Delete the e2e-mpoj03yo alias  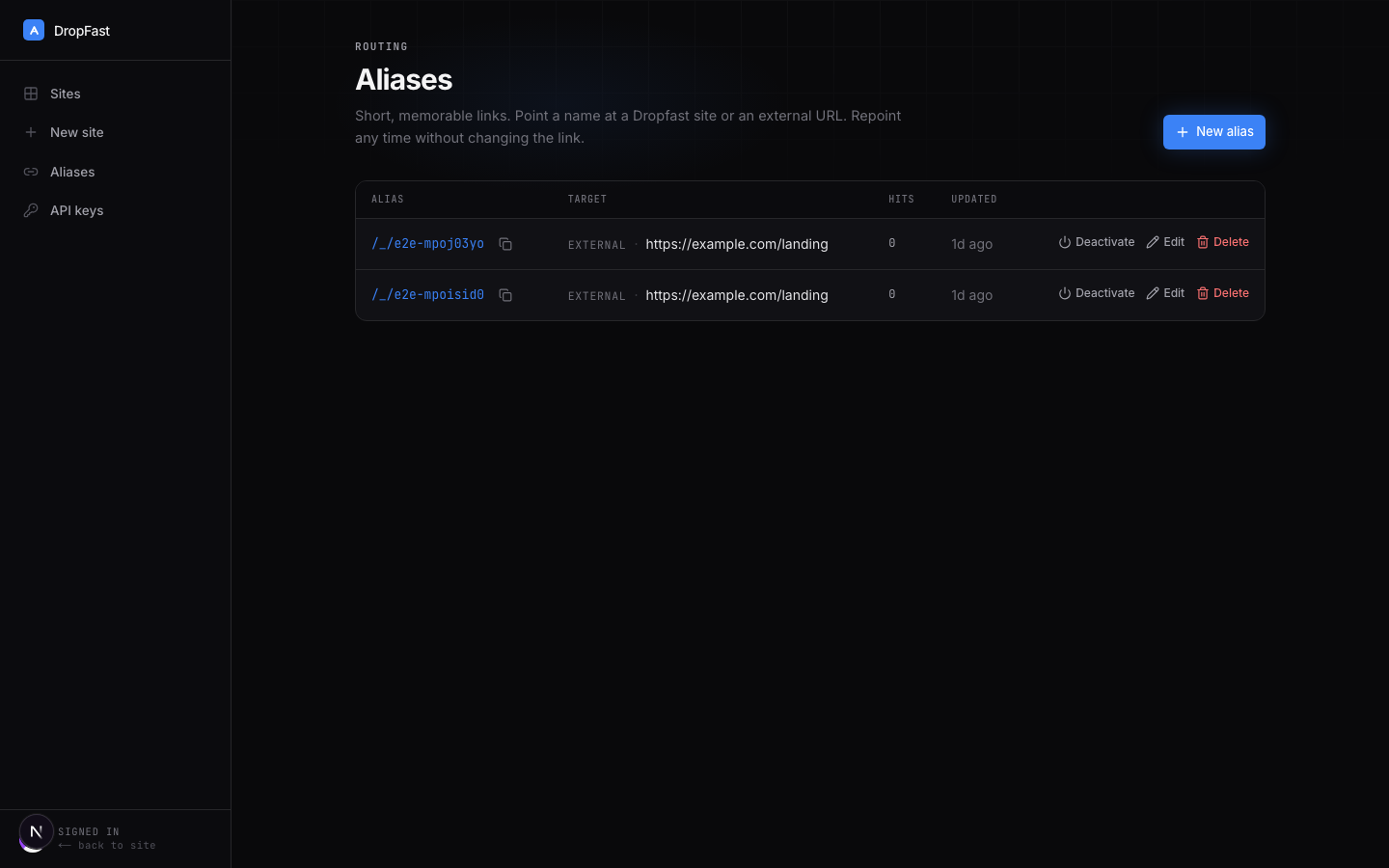pyautogui.click(x=1223, y=242)
